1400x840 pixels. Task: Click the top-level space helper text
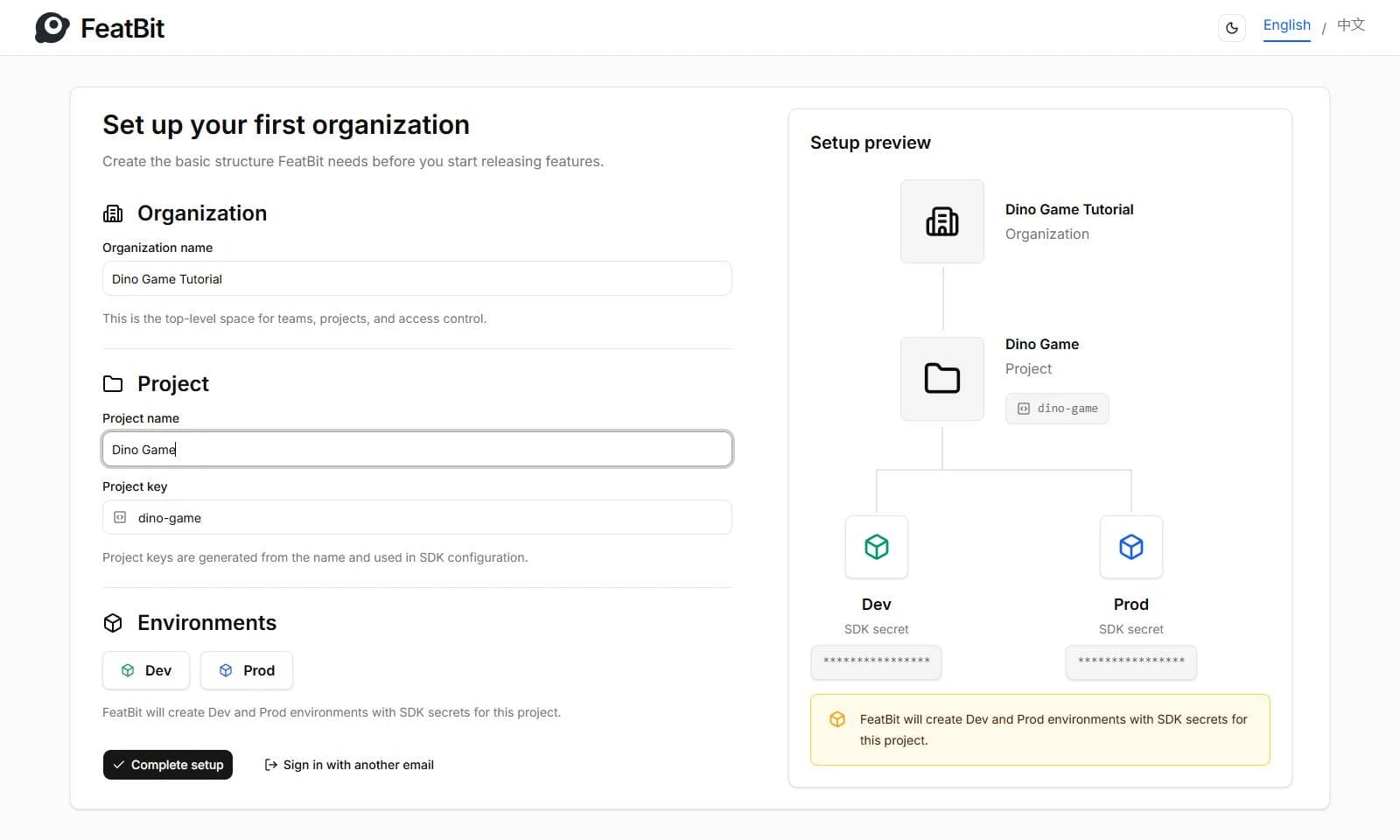coord(294,318)
